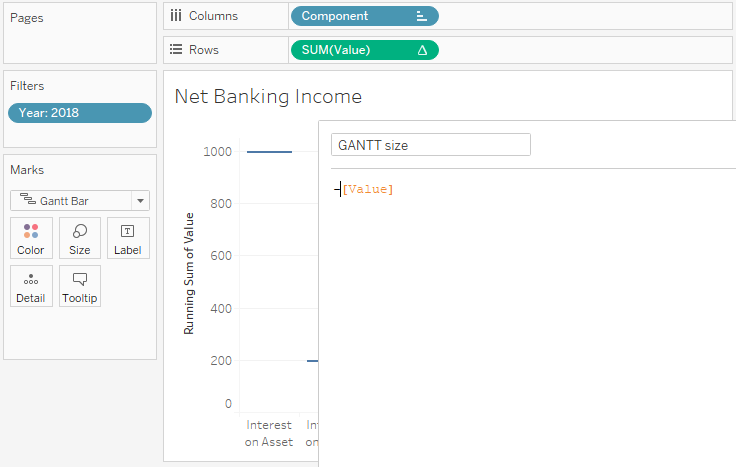Open the Color marks card
Image resolution: width=736 pixels, height=467 pixels.
(31, 238)
